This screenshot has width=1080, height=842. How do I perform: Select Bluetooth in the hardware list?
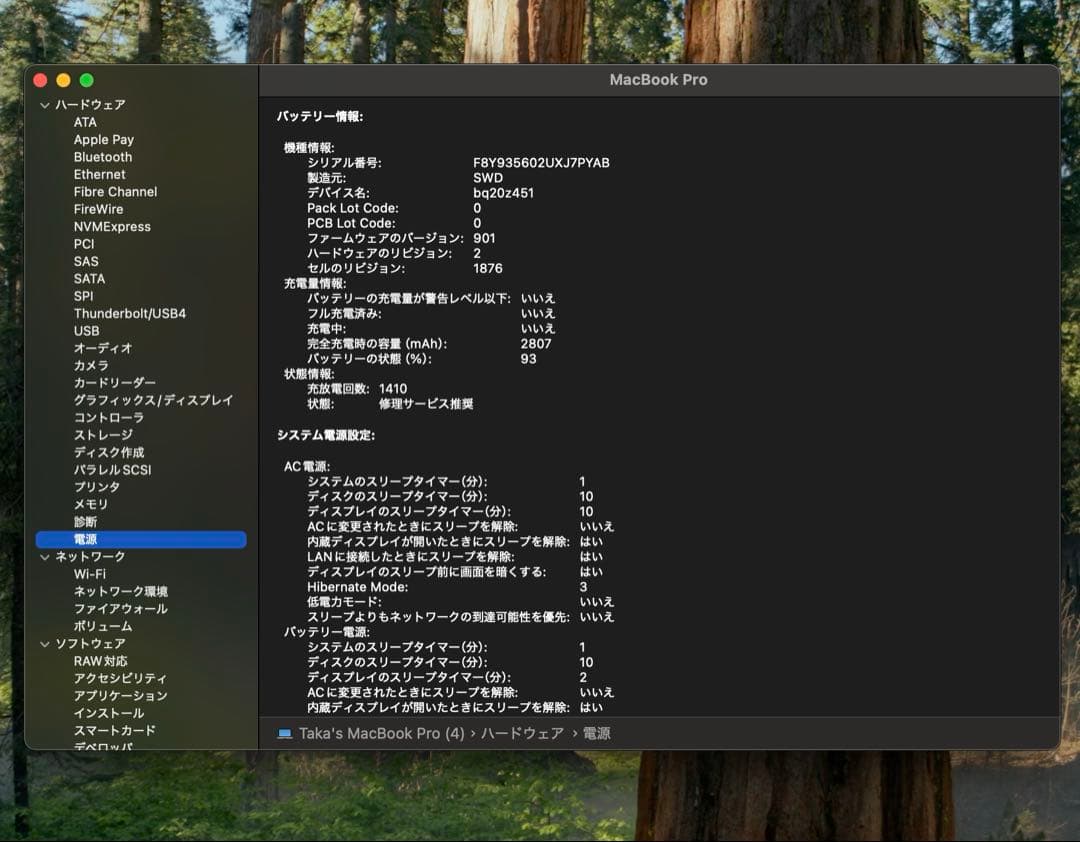coord(103,157)
